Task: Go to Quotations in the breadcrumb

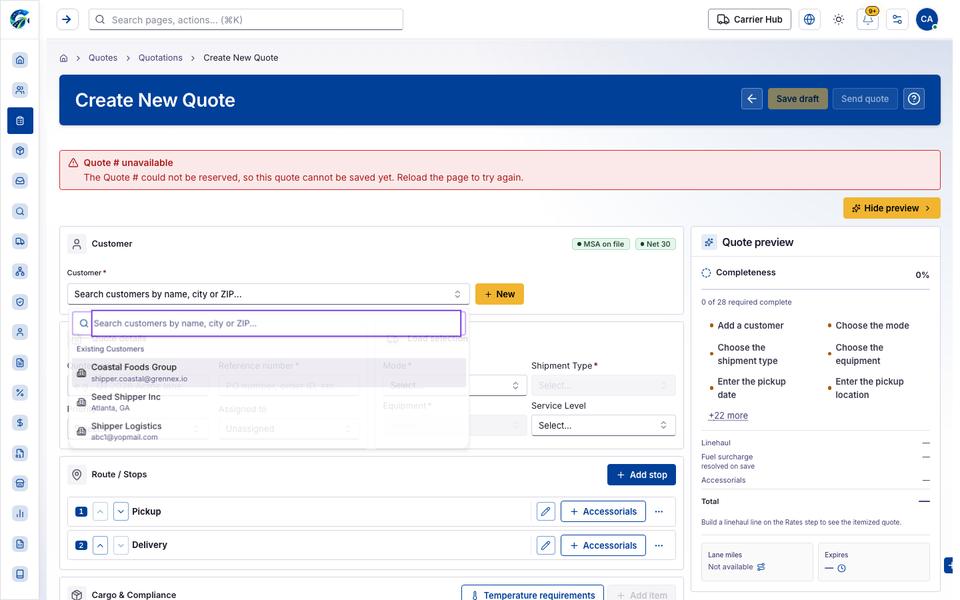Action: (x=160, y=58)
